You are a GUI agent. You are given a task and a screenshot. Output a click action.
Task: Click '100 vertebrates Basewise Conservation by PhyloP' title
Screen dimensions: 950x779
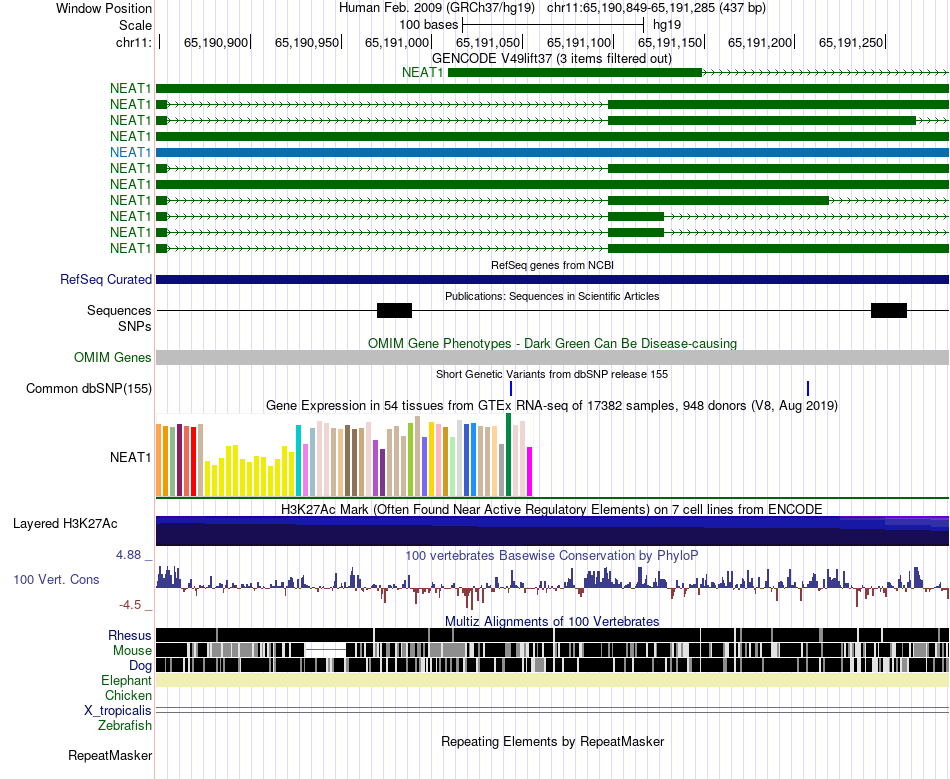point(552,555)
